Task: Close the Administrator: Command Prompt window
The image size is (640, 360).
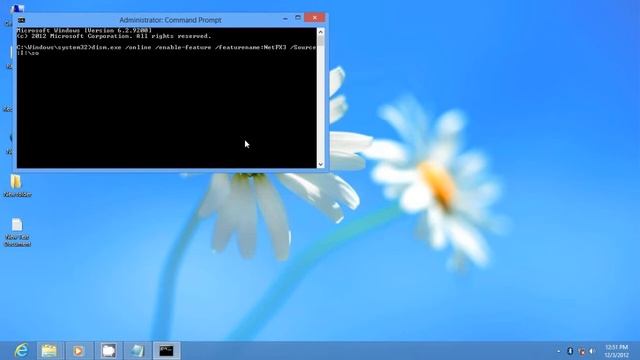Action: pos(315,18)
